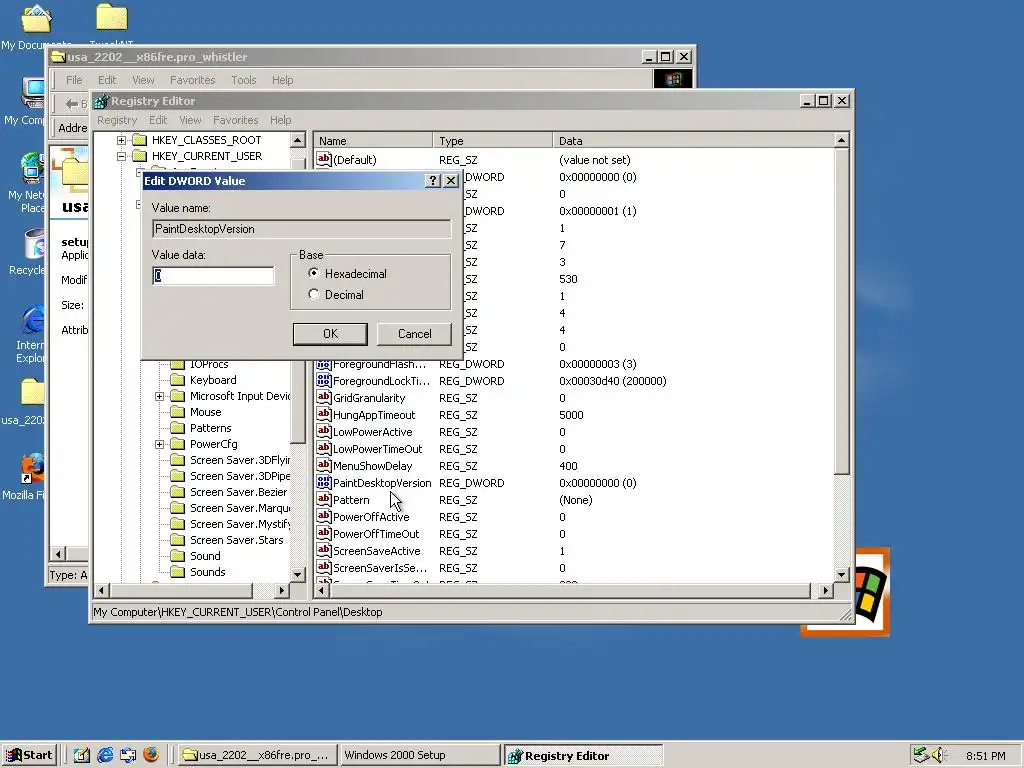1024x768 pixels.
Task: Select the Sounds key folder icon
Action: (x=178, y=572)
